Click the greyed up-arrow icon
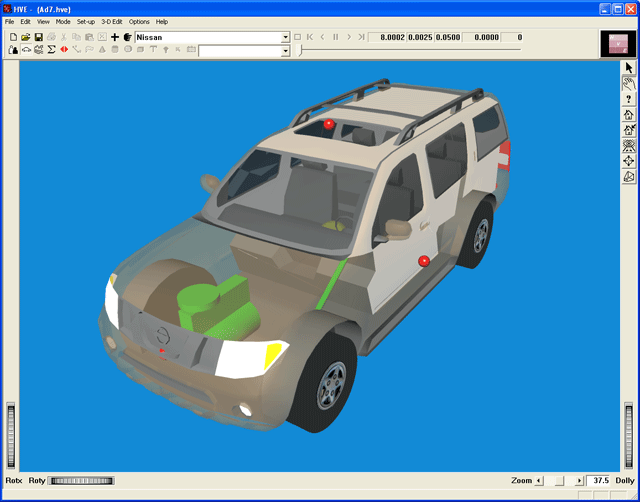This screenshot has height=502, width=640. click(166, 50)
